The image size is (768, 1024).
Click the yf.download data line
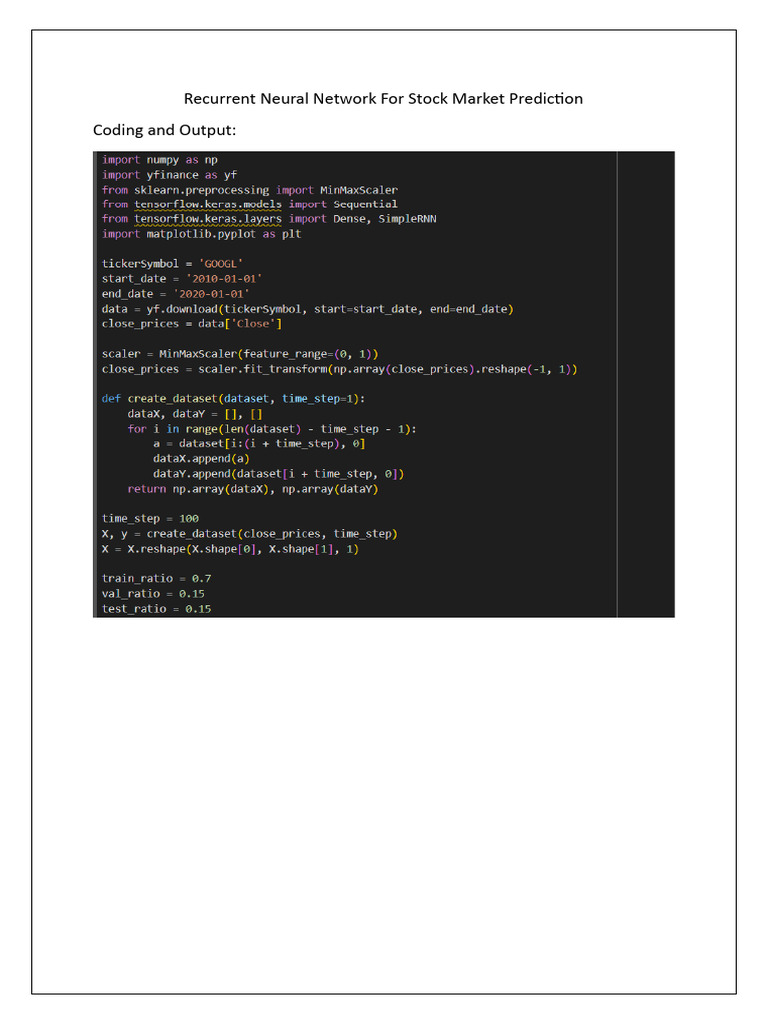coord(308,309)
